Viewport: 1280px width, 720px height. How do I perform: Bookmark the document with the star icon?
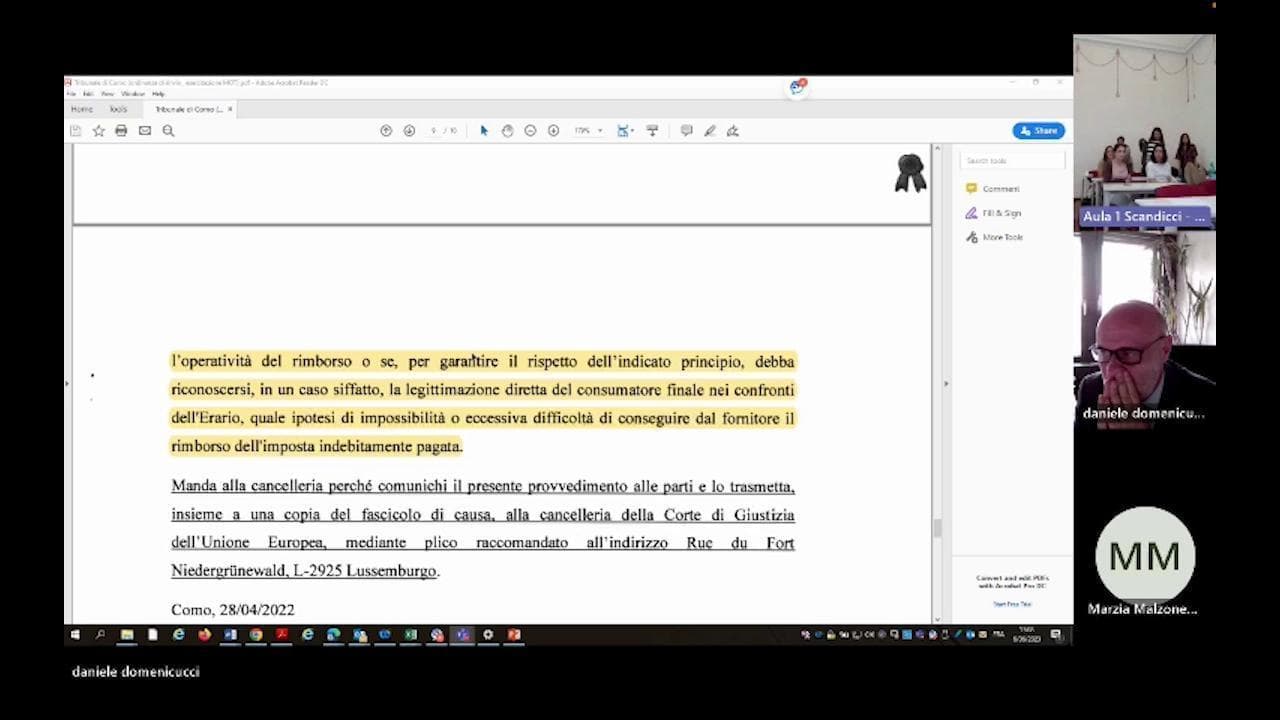click(x=98, y=131)
